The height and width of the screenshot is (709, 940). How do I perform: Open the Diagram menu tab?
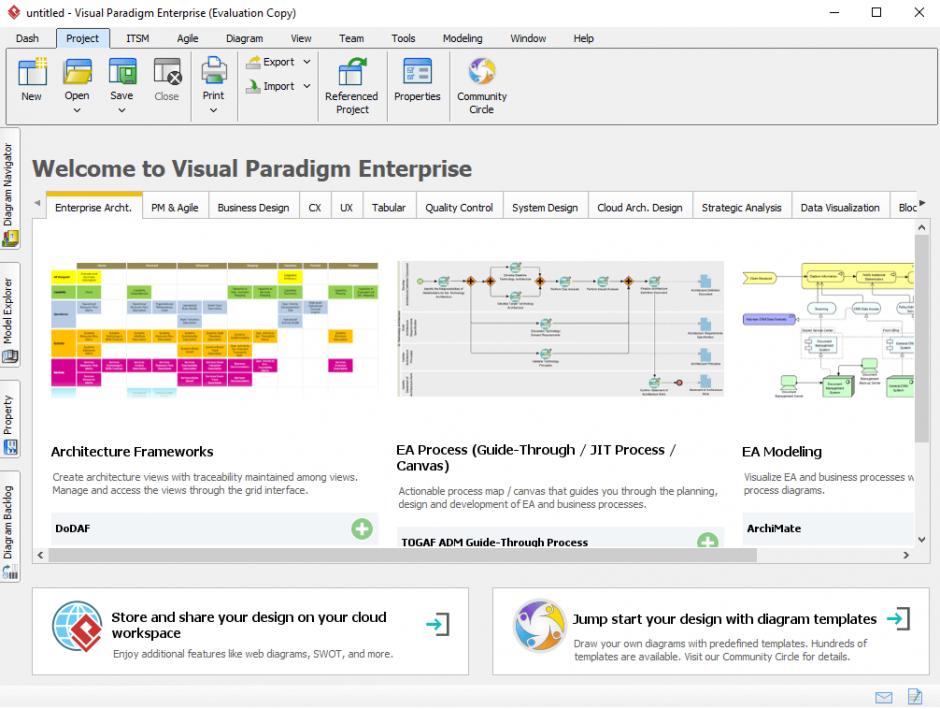pyautogui.click(x=245, y=38)
